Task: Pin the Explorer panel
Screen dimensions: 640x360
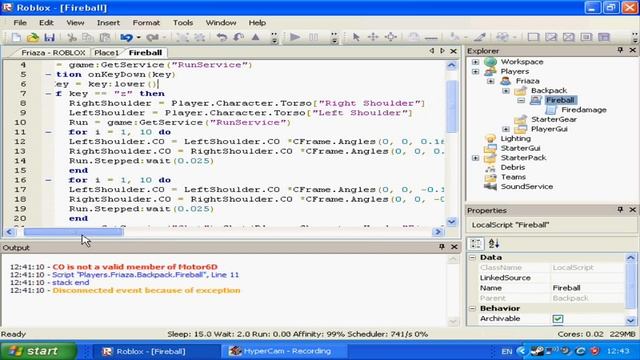Action: 620,50
